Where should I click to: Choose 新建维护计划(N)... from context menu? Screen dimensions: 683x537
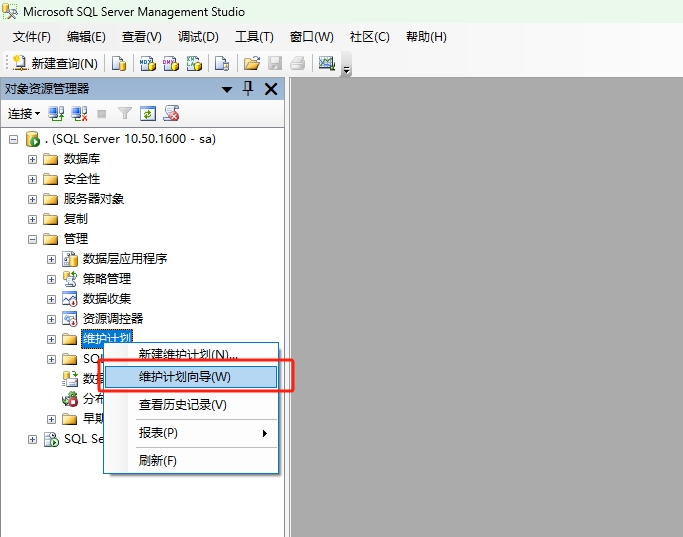[191, 354]
